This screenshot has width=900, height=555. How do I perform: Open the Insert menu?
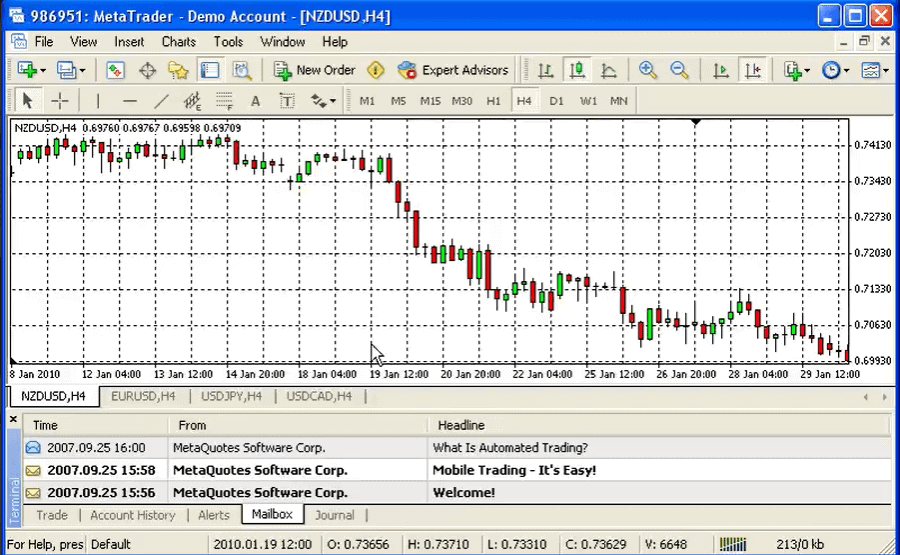click(129, 41)
